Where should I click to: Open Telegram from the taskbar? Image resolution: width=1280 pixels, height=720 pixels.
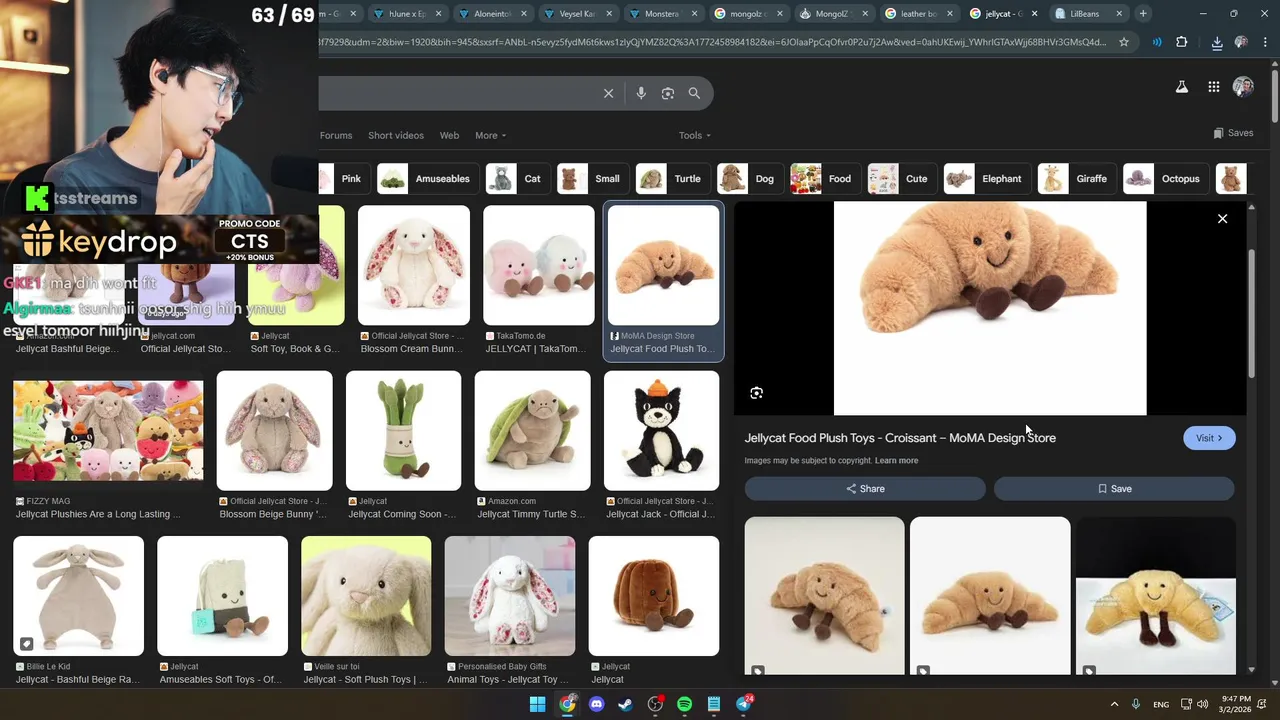[744, 704]
